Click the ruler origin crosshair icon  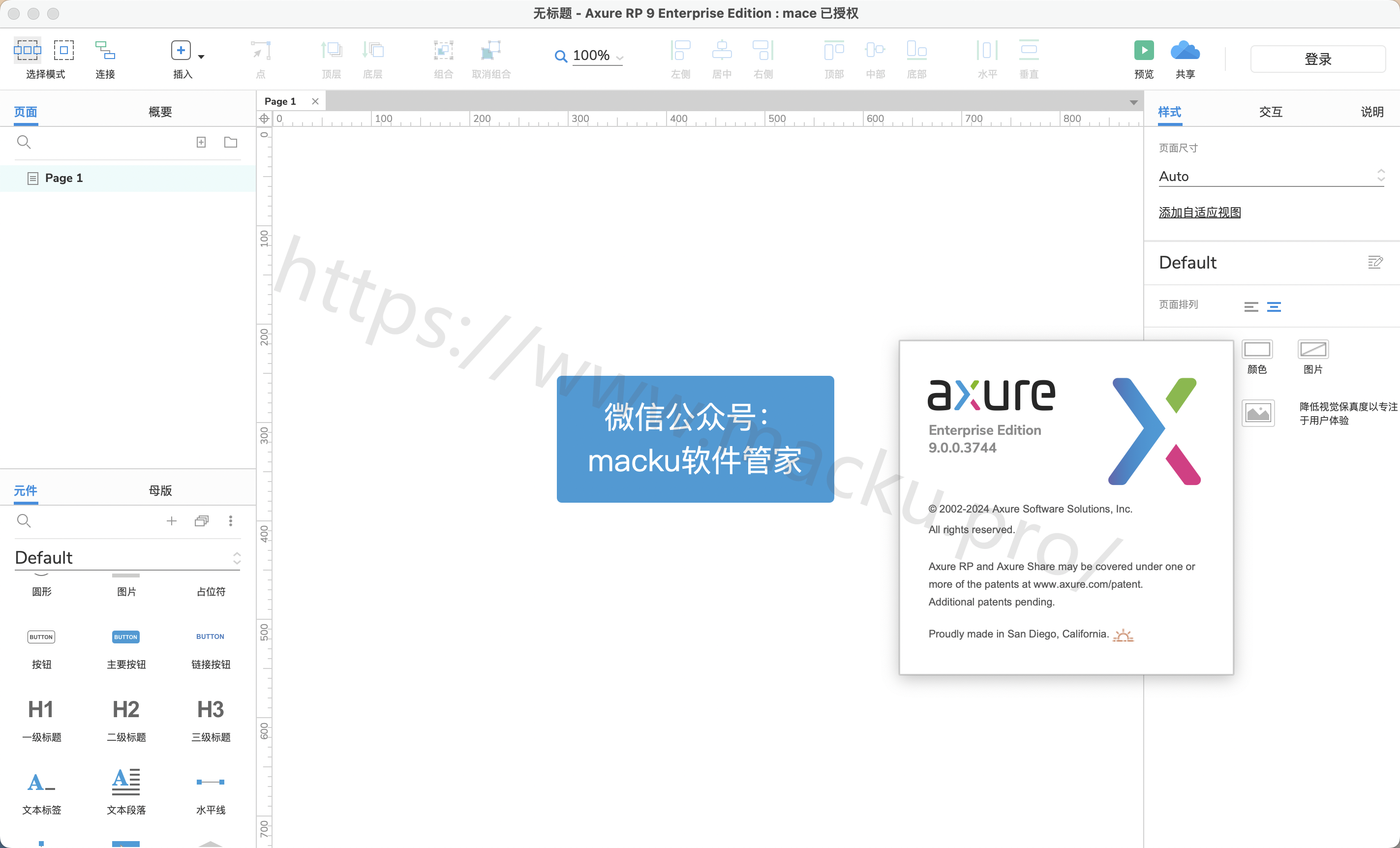coord(264,118)
